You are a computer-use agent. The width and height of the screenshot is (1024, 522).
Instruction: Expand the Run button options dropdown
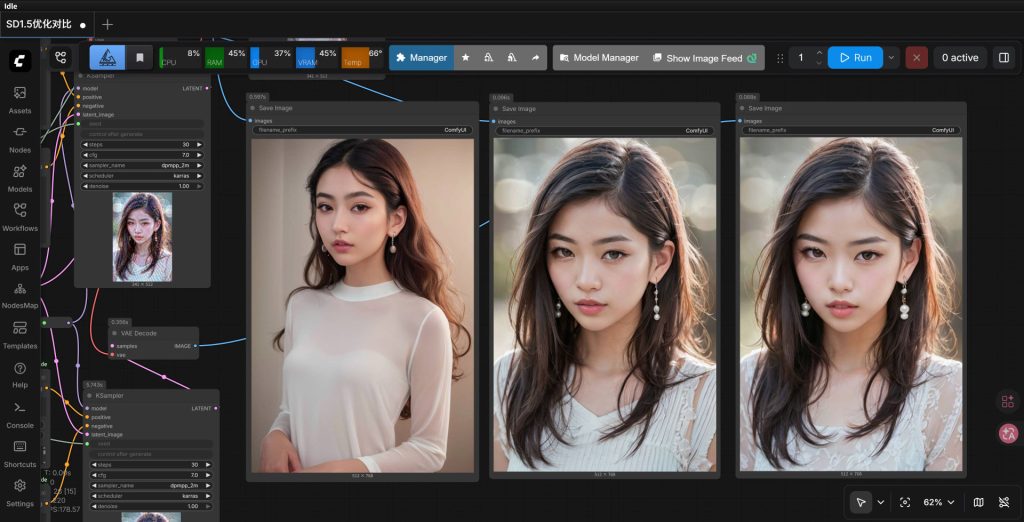[x=892, y=58]
